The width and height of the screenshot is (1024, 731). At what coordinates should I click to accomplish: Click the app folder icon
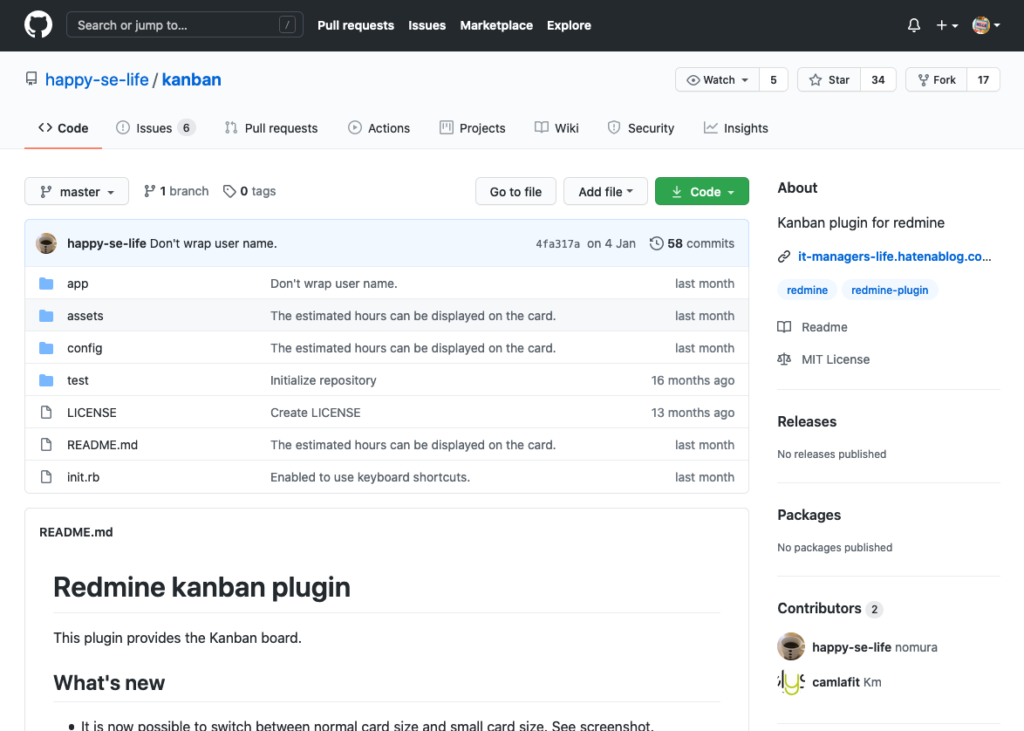(46, 284)
